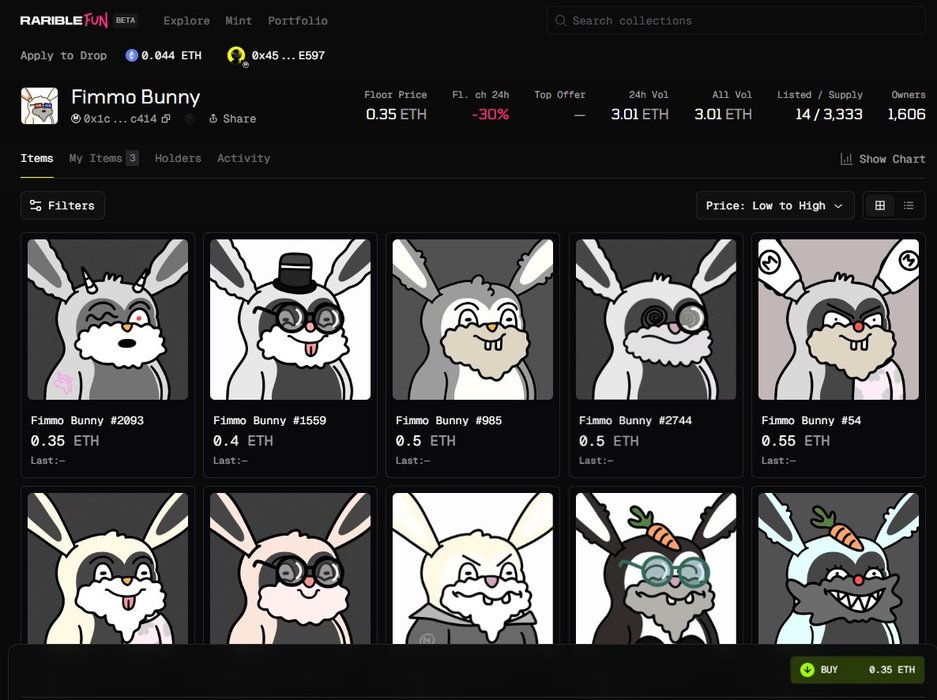
Task: Open the Explore menu
Action: (x=186, y=20)
